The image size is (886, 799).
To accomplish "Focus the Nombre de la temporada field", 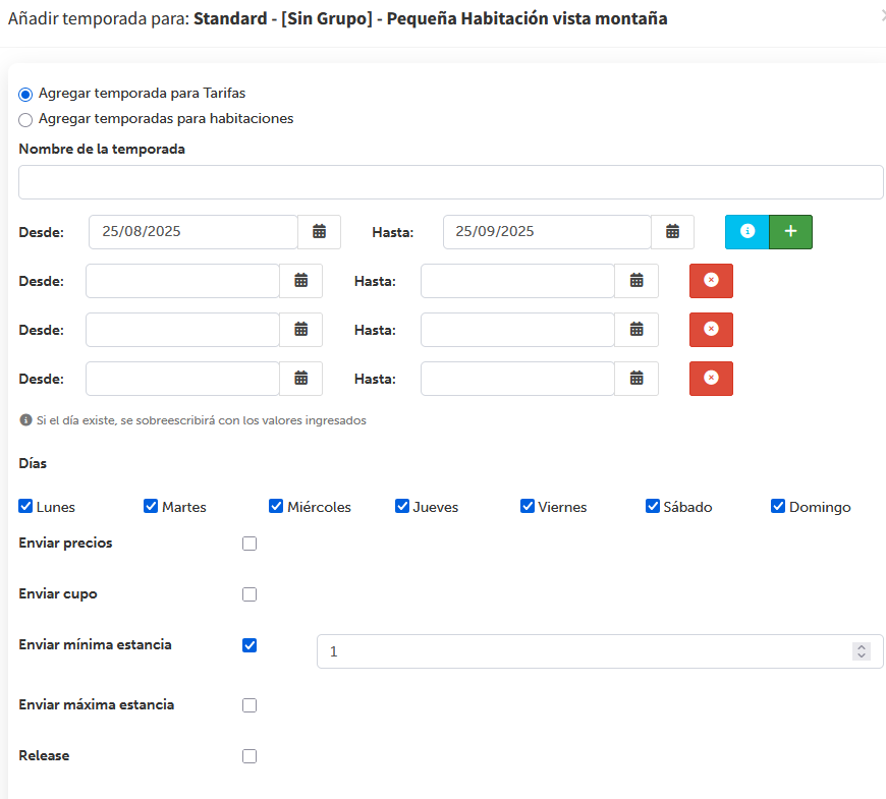I will tap(450, 182).
